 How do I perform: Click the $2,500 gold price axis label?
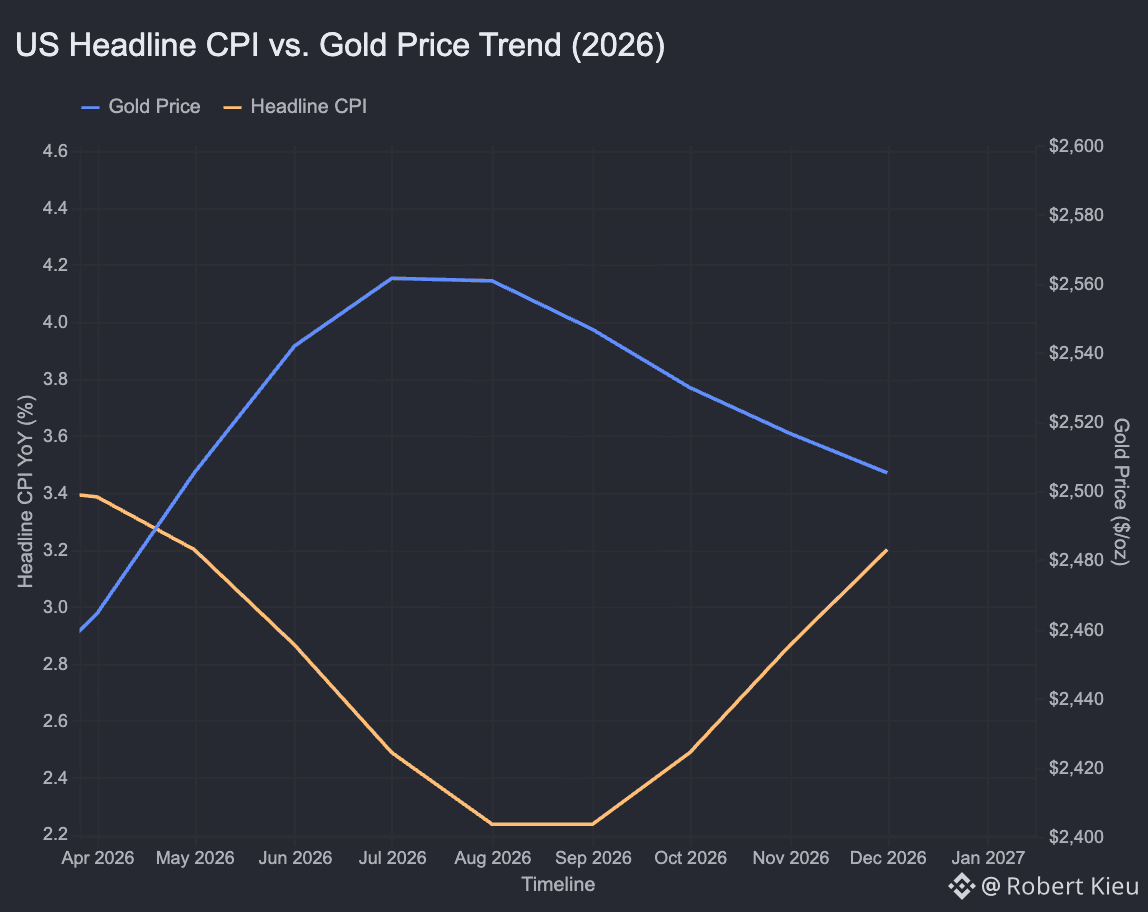click(1076, 490)
